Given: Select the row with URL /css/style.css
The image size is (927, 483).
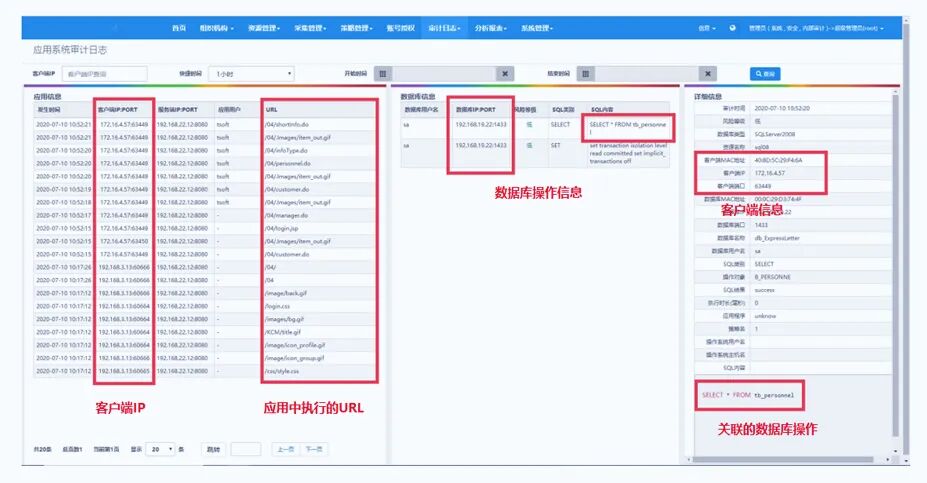Looking at the screenshot, I should click(205, 371).
